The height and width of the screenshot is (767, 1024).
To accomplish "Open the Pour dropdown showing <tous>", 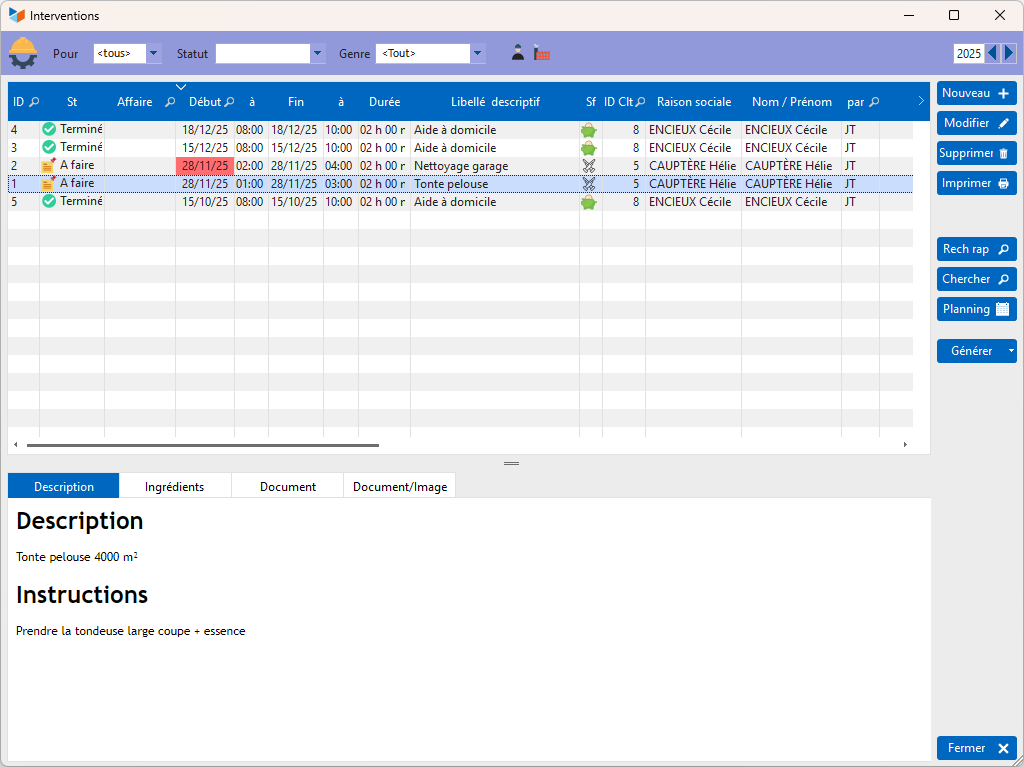I will pos(153,53).
